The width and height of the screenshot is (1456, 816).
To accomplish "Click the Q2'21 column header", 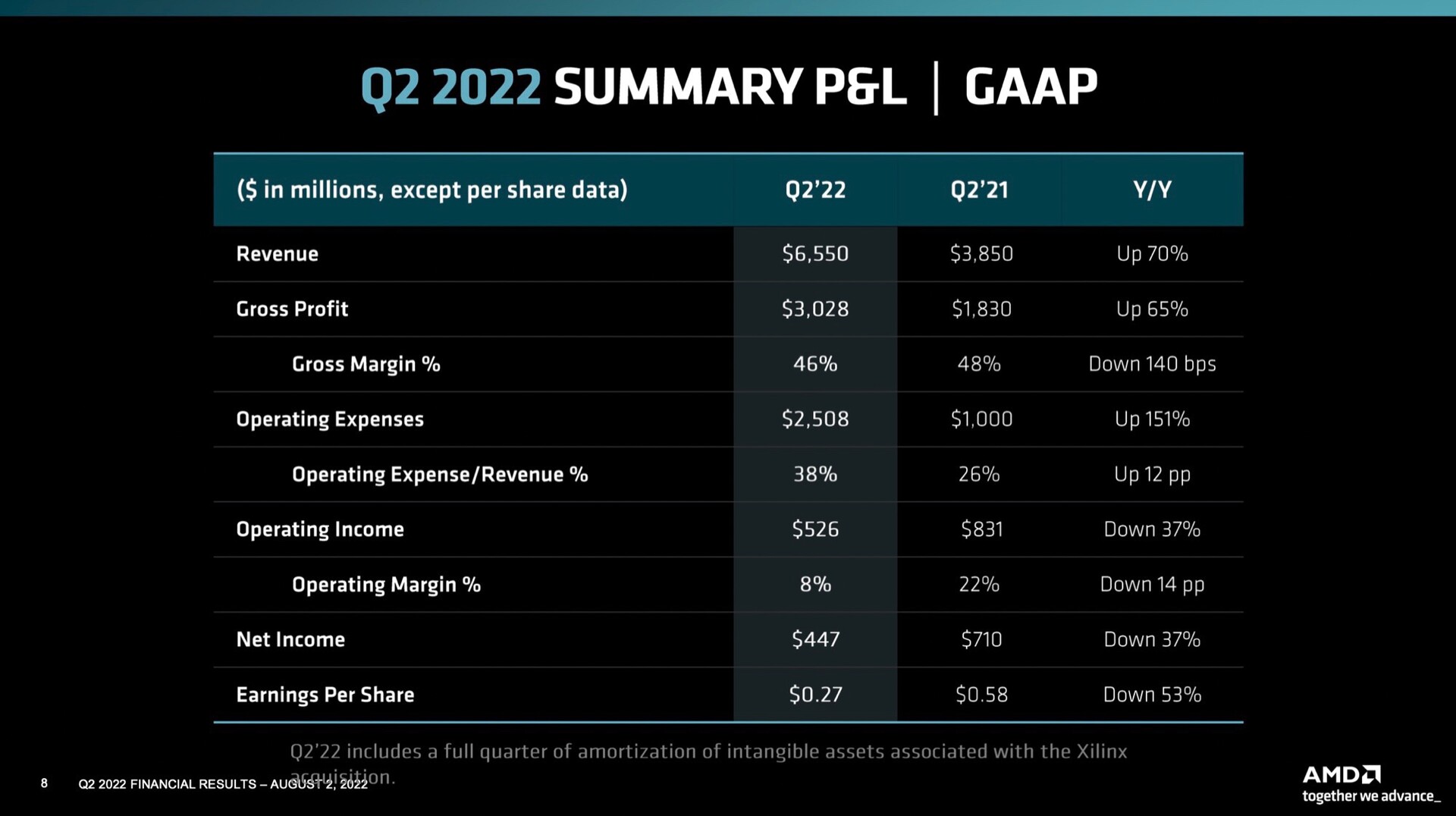I will (979, 190).
